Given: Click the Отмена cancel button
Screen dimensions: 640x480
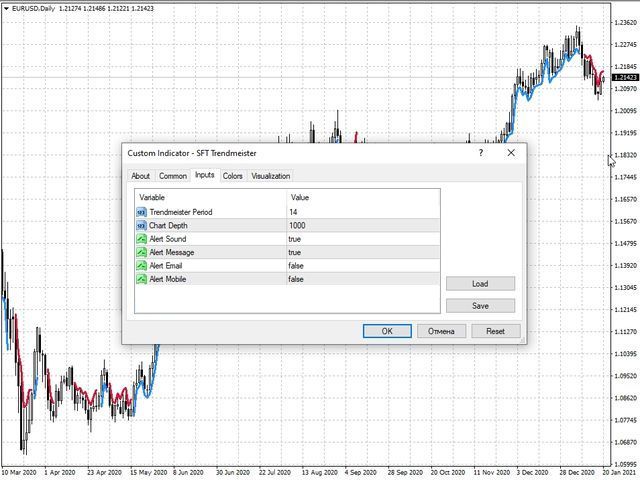Looking at the screenshot, I should 441,331.
